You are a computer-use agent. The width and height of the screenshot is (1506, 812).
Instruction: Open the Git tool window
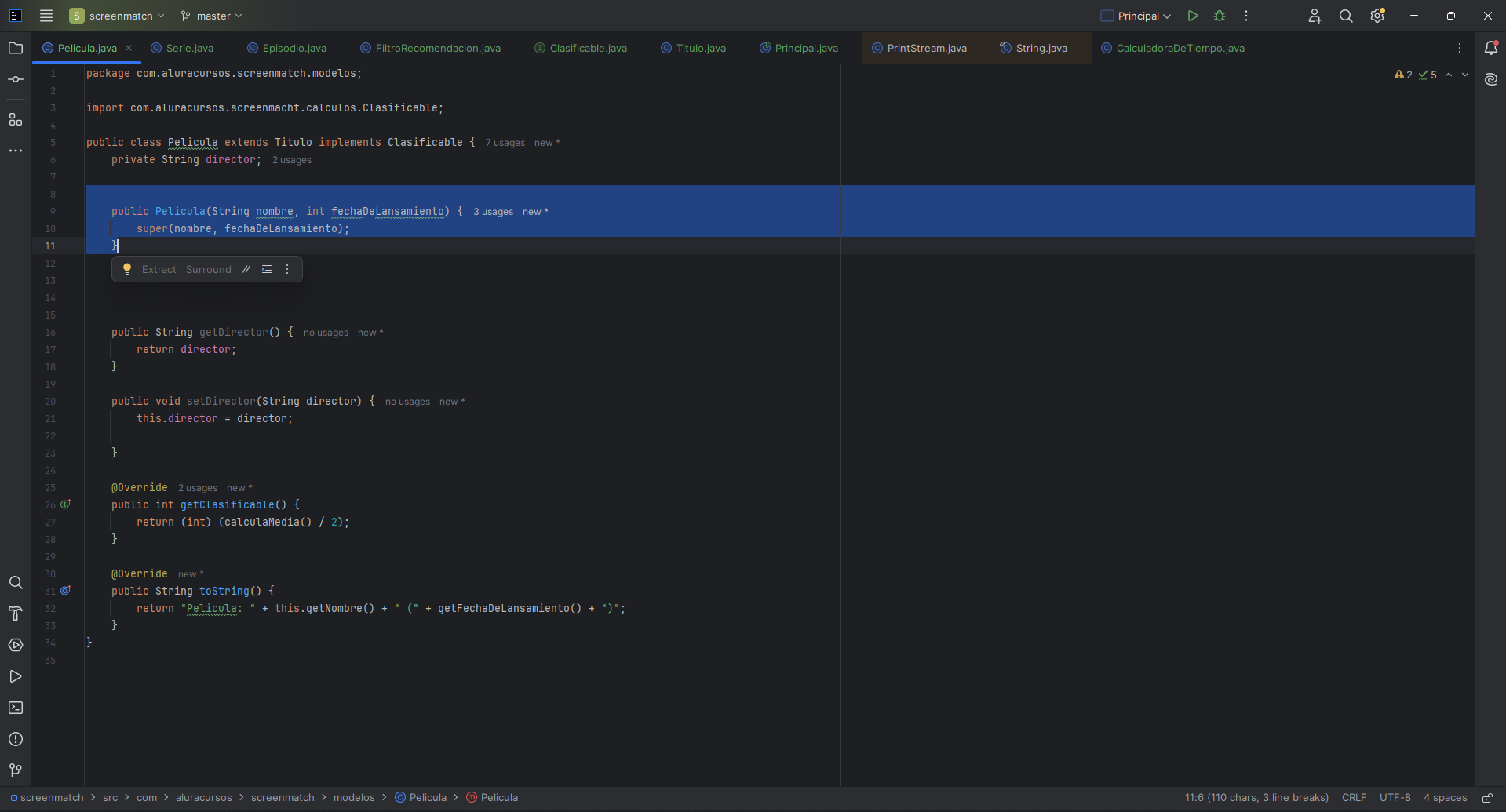point(16,770)
